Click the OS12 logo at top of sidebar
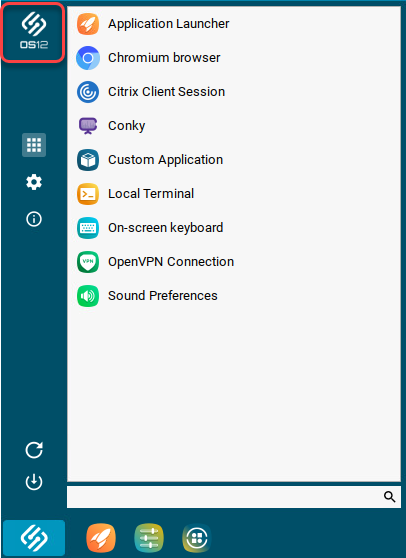This screenshot has width=406, height=558. pyautogui.click(x=34, y=31)
